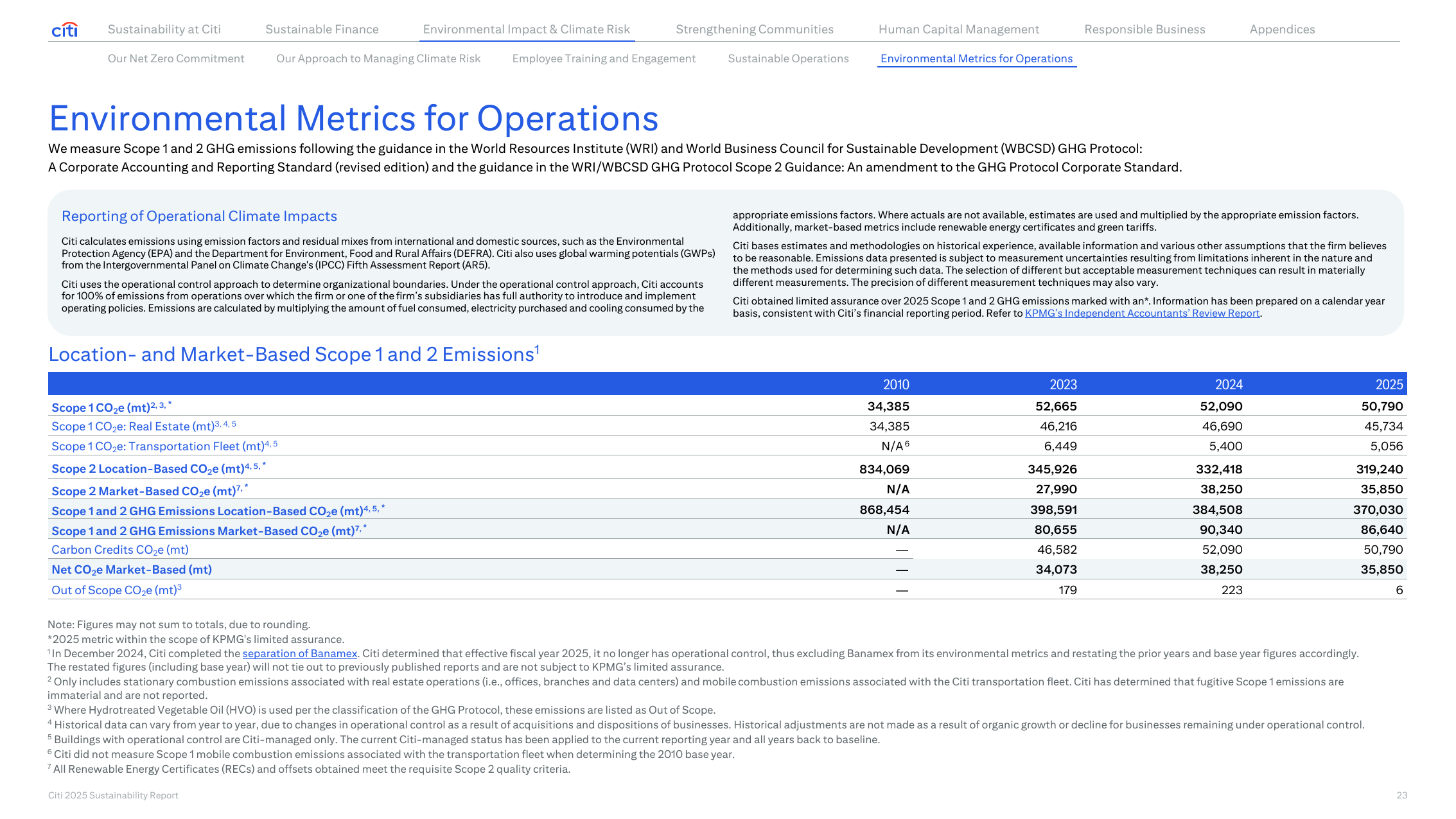Viewport: 1456px width, 819px height.
Task: Select Environmental Metrics for Operations subsection
Action: (x=976, y=58)
